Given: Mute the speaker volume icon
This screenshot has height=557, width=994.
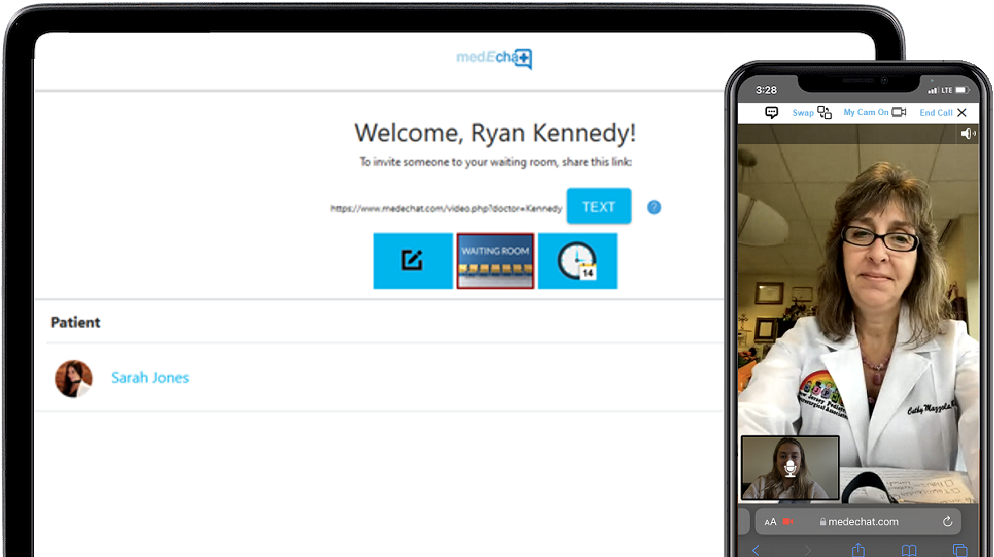Looking at the screenshot, I should point(967,134).
